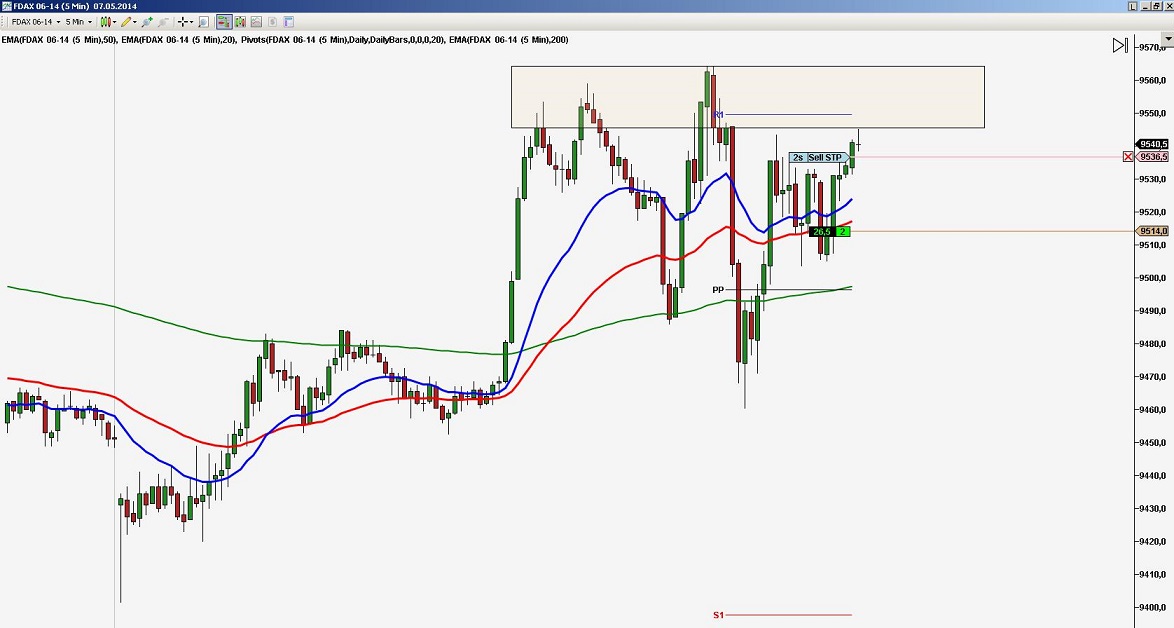Expand the drawing tool dropdown arrow
The image size is (1174, 628).
point(135,21)
